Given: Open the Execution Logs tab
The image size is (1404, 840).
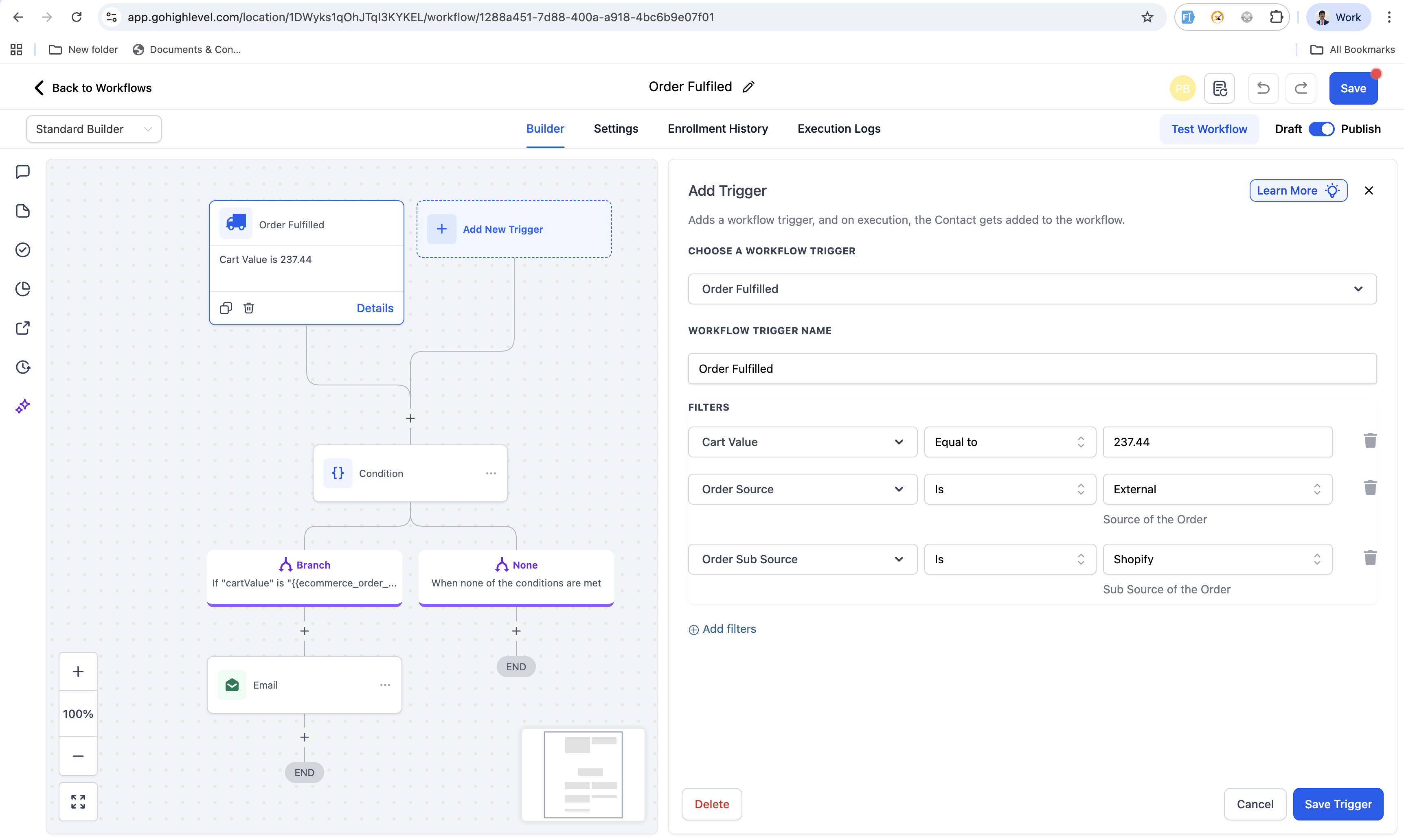Looking at the screenshot, I should click(x=838, y=129).
